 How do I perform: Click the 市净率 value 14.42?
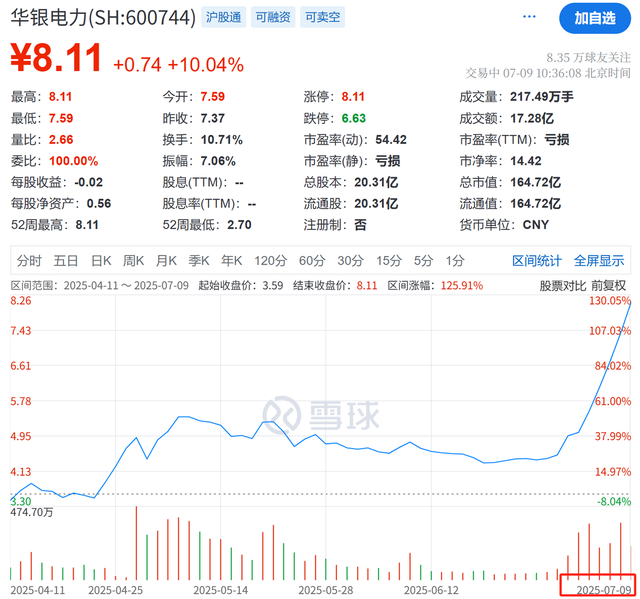click(x=526, y=161)
